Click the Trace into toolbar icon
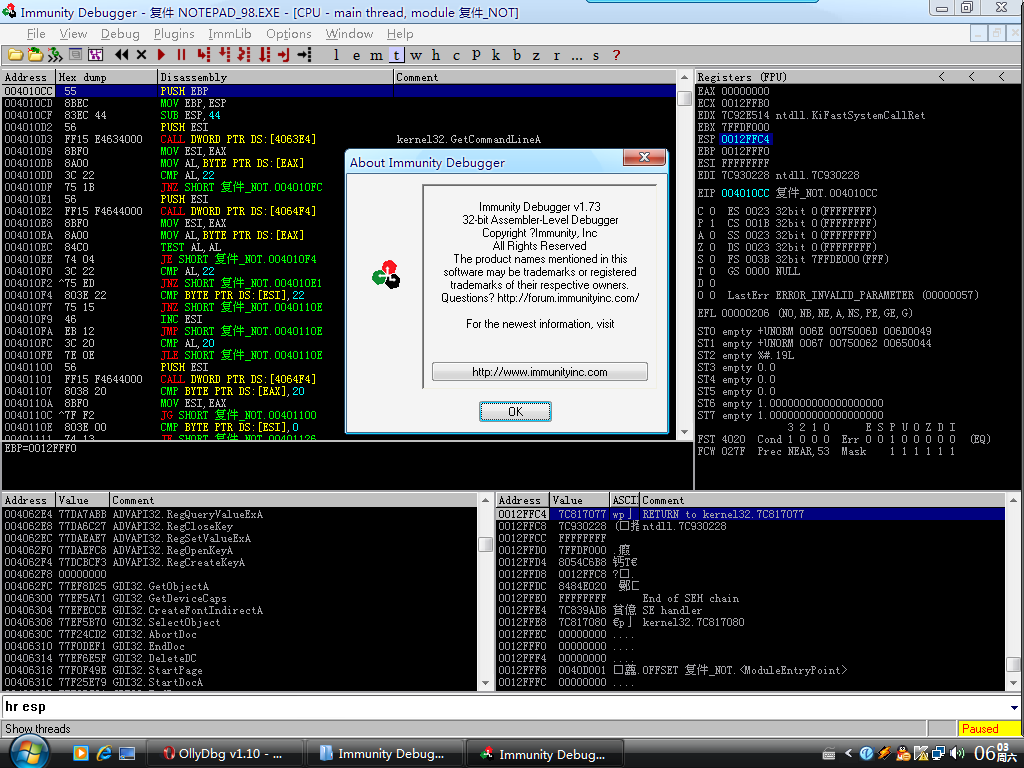This screenshot has height=768, width=1024. 244,56
